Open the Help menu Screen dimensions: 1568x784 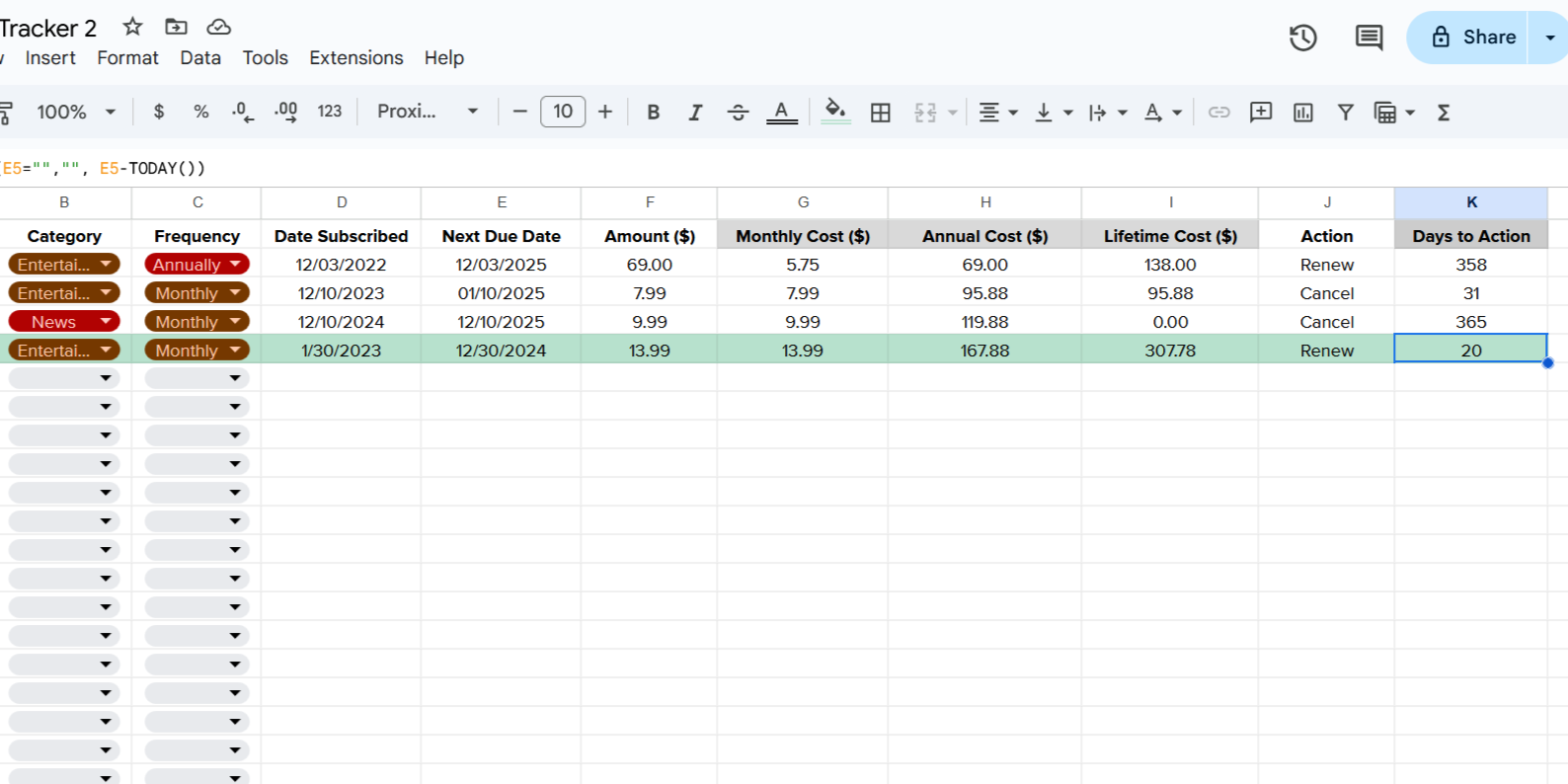click(x=444, y=57)
